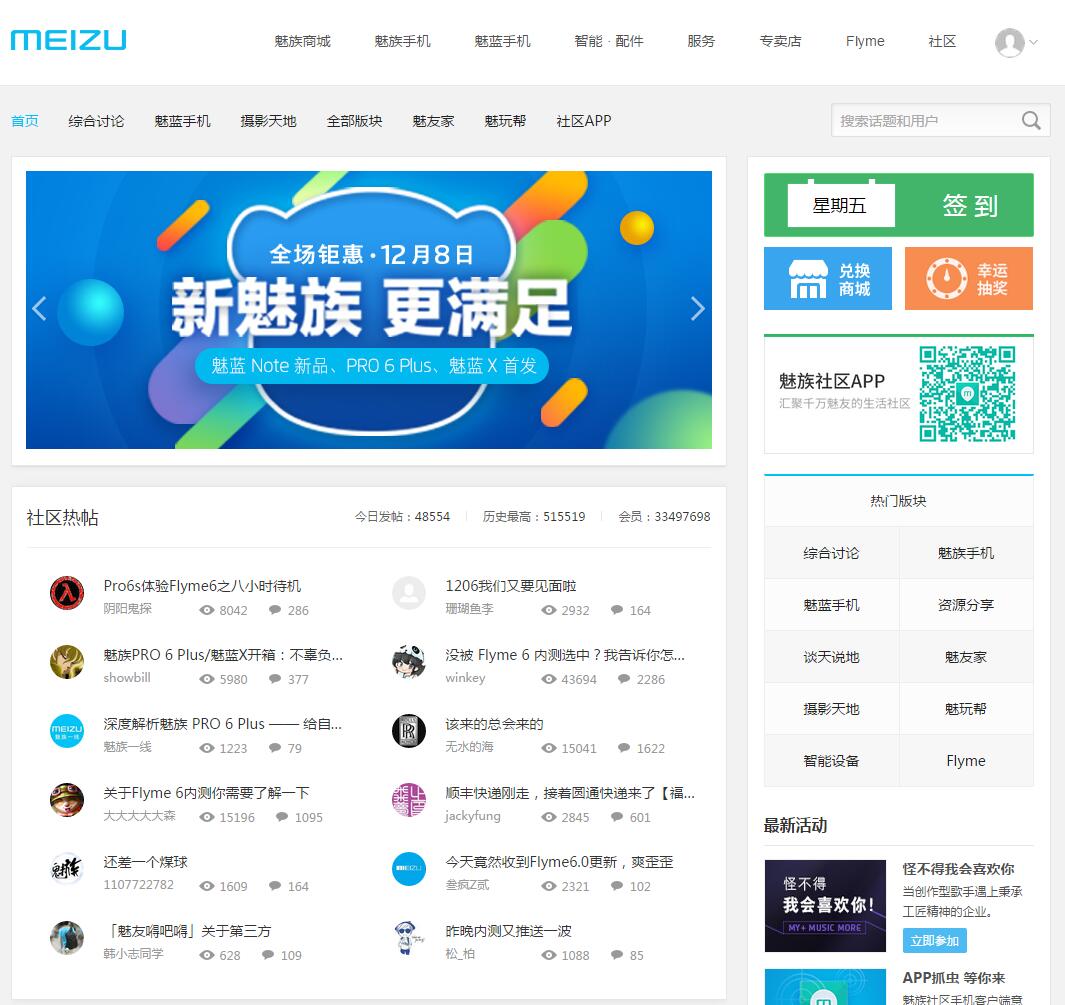Click jackyfung's avatar

409,800
